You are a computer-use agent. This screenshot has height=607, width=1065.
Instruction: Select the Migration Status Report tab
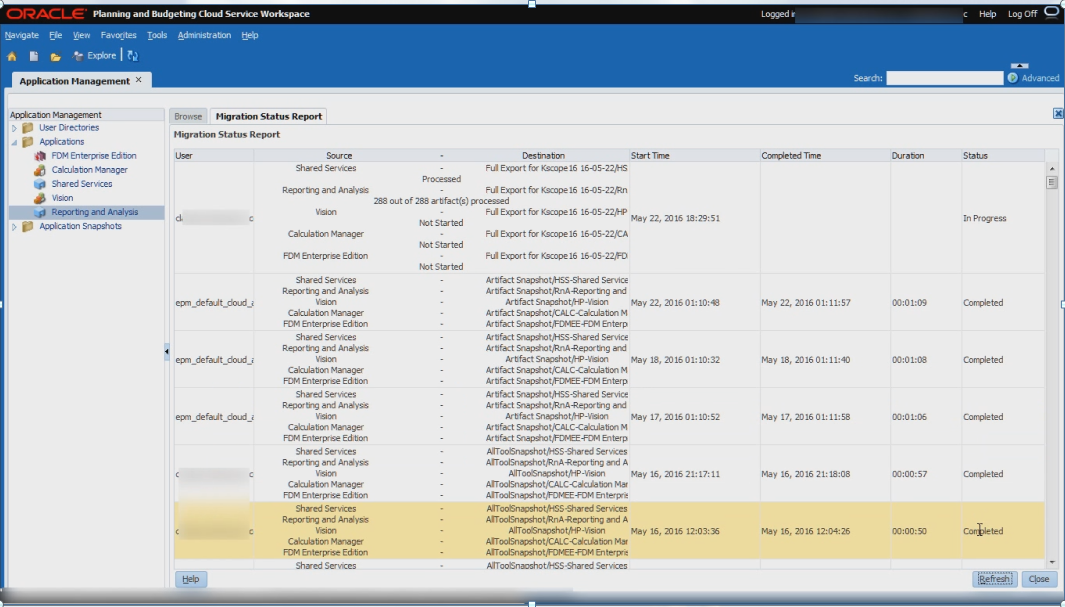[269, 116]
